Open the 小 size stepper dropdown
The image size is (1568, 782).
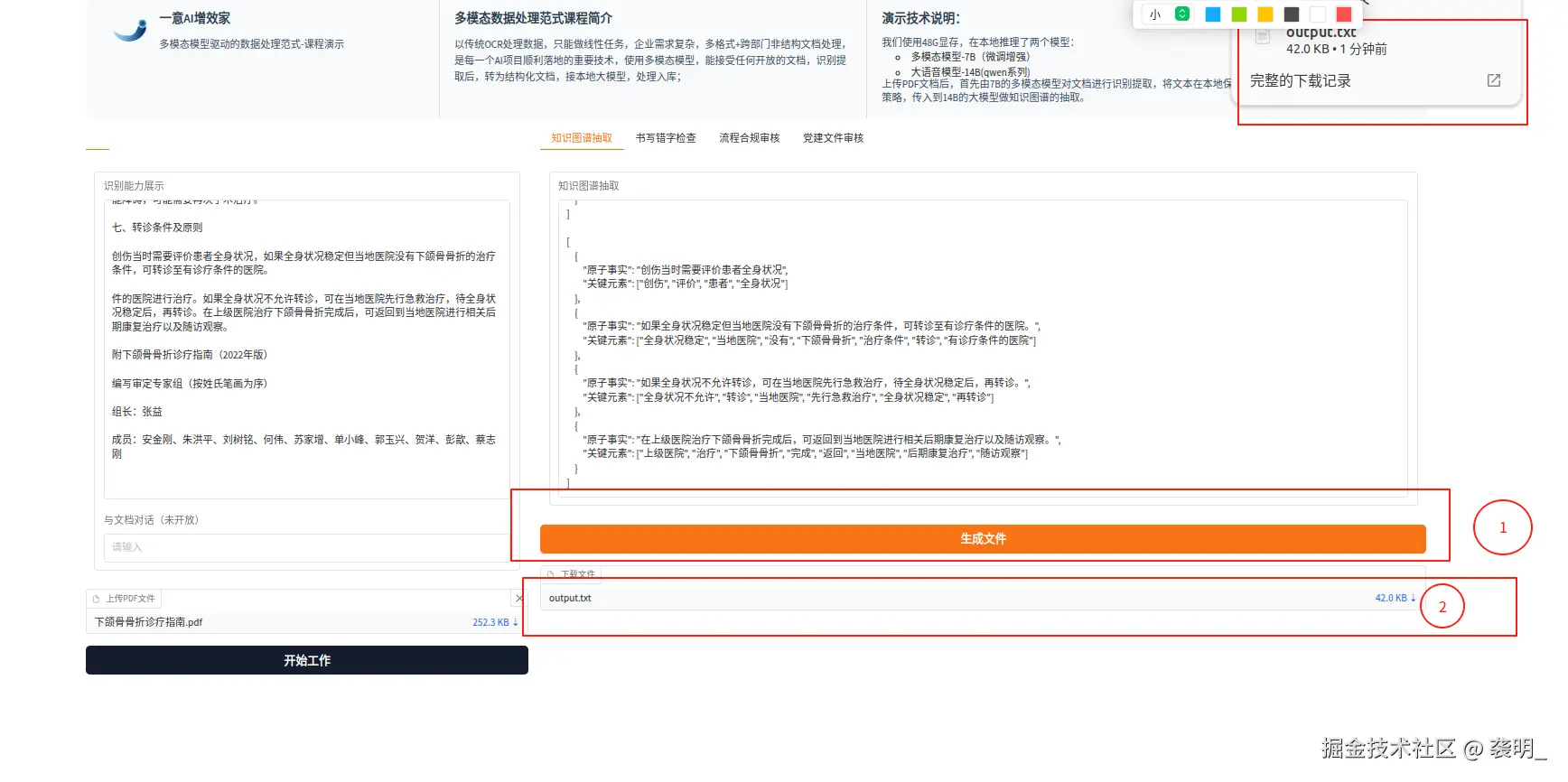click(1181, 14)
